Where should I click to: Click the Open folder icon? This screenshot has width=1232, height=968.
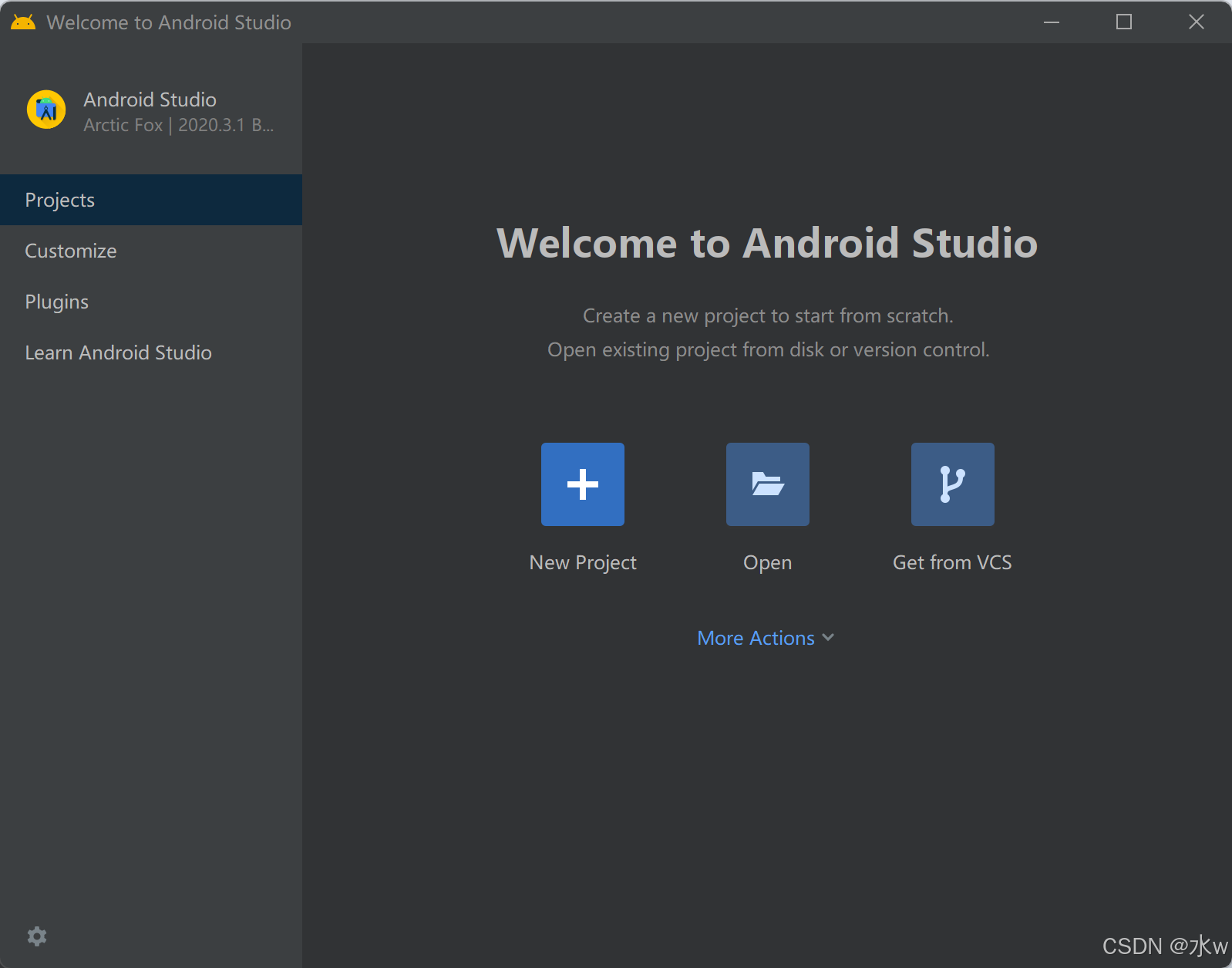[768, 484]
